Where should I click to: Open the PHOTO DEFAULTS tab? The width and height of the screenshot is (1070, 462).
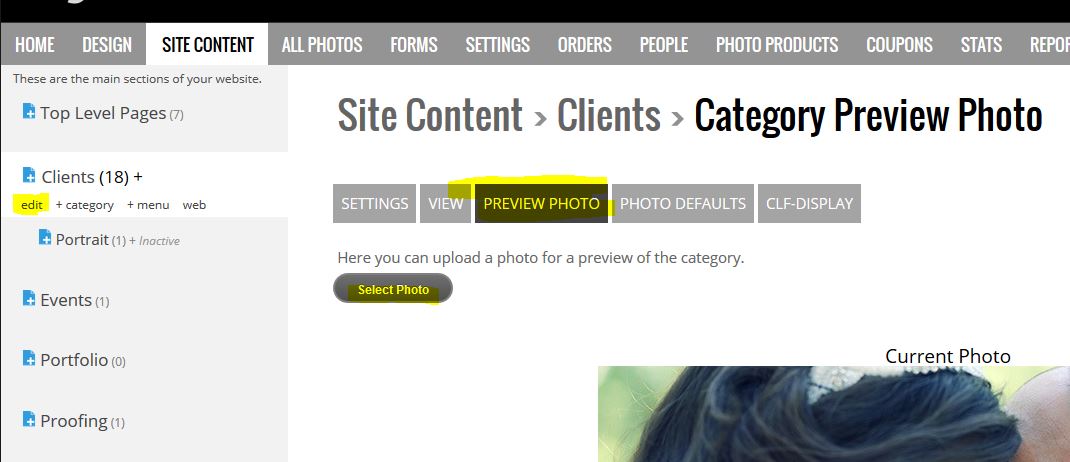click(x=682, y=203)
